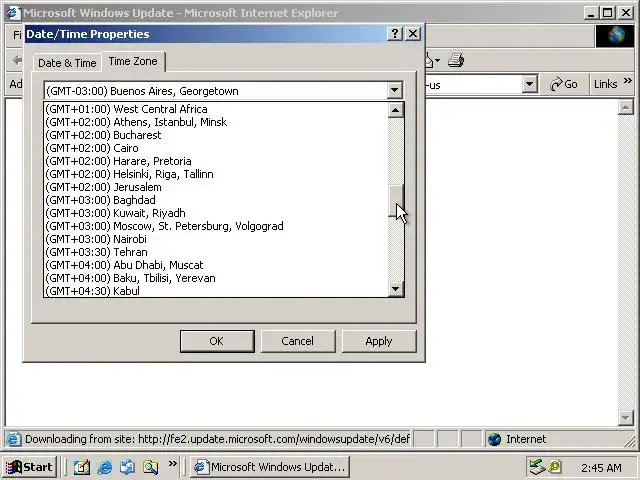Viewport: 640px width, 480px height.
Task: Expand the Quick Launch overflow chevron
Action: tap(173, 463)
